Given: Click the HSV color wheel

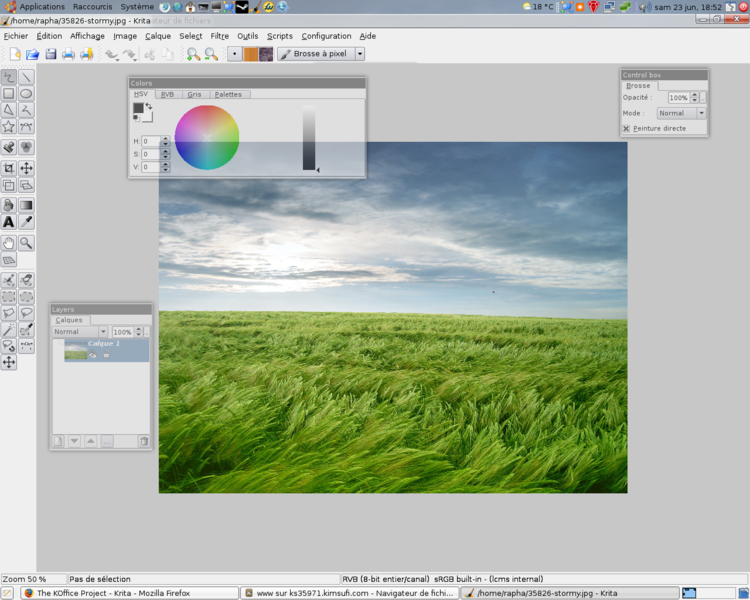Looking at the screenshot, I should pyautogui.click(x=207, y=137).
